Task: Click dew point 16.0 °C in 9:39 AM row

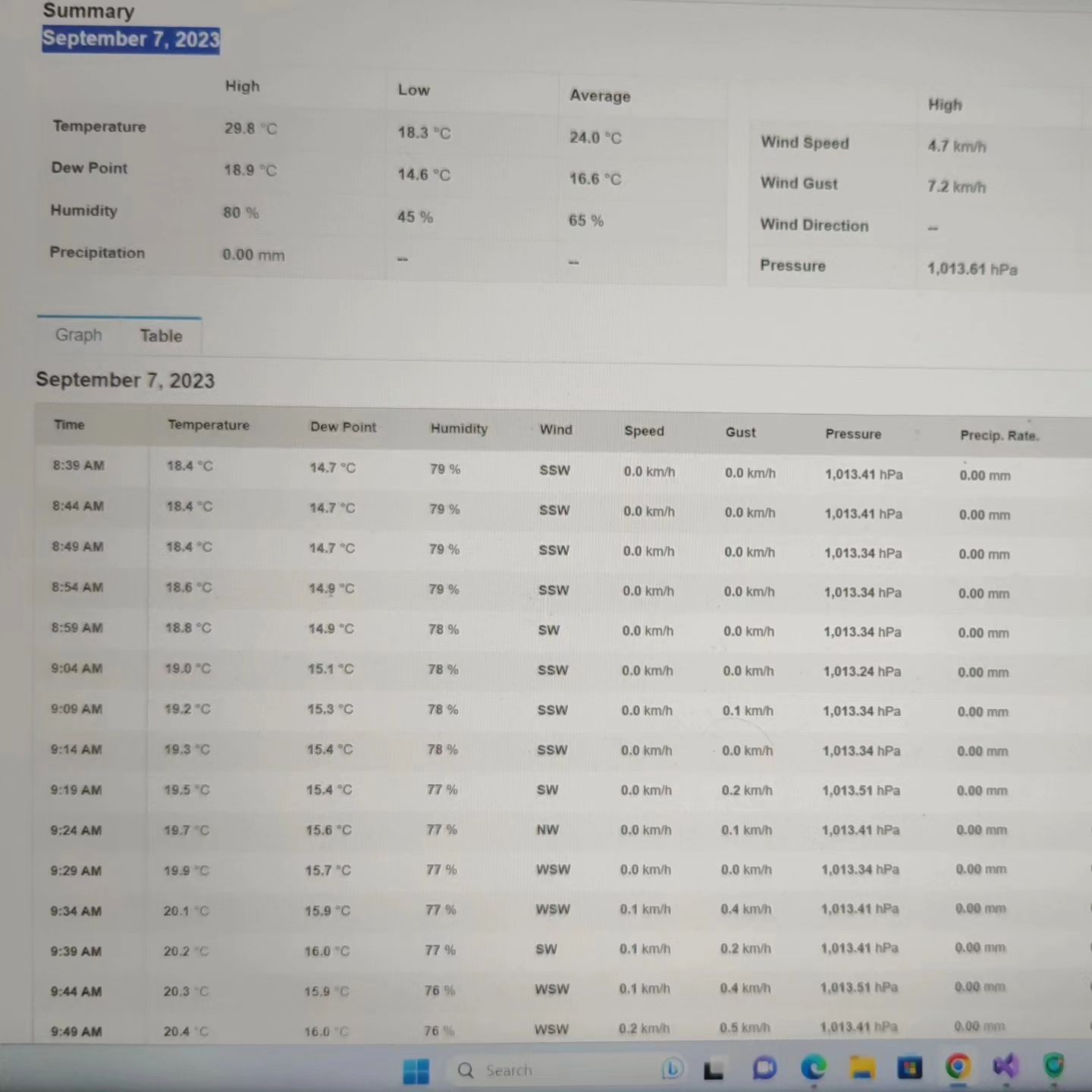Action: (327, 951)
